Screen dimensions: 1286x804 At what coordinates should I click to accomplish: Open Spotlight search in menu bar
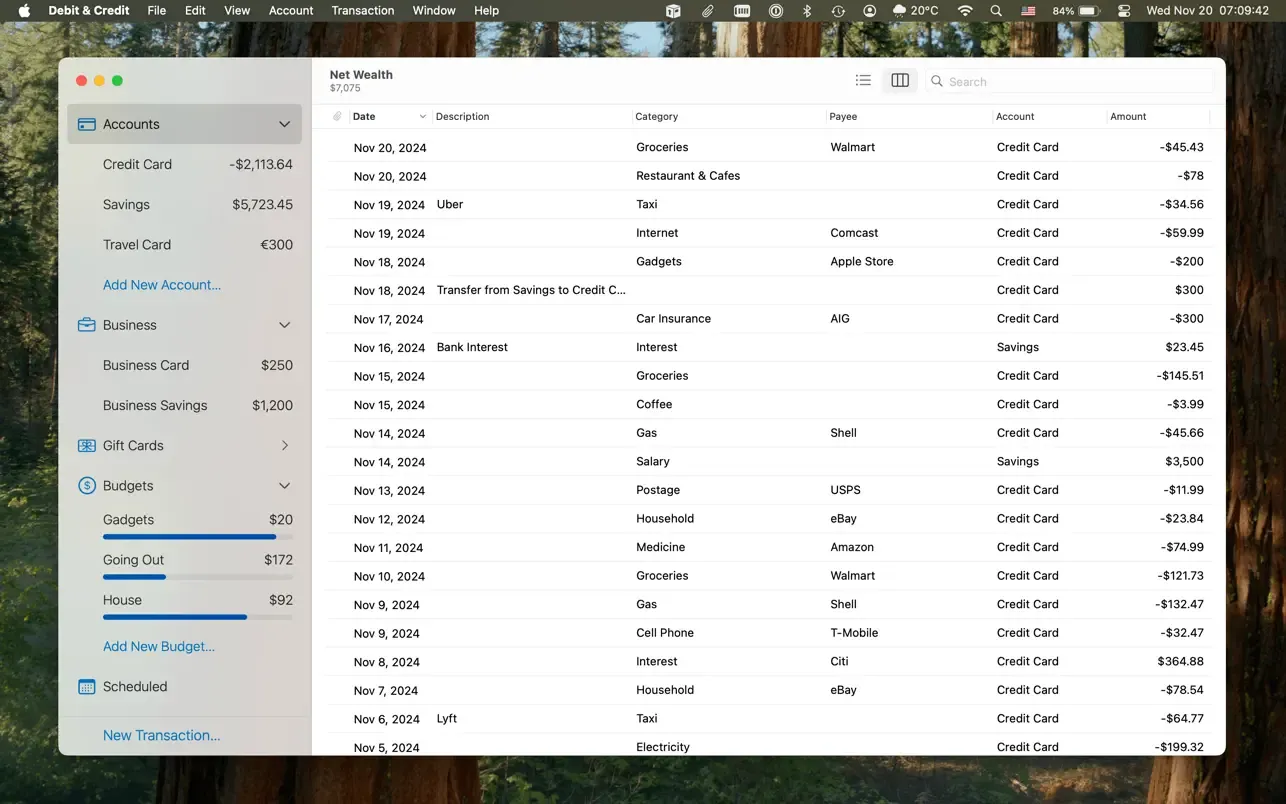click(996, 10)
